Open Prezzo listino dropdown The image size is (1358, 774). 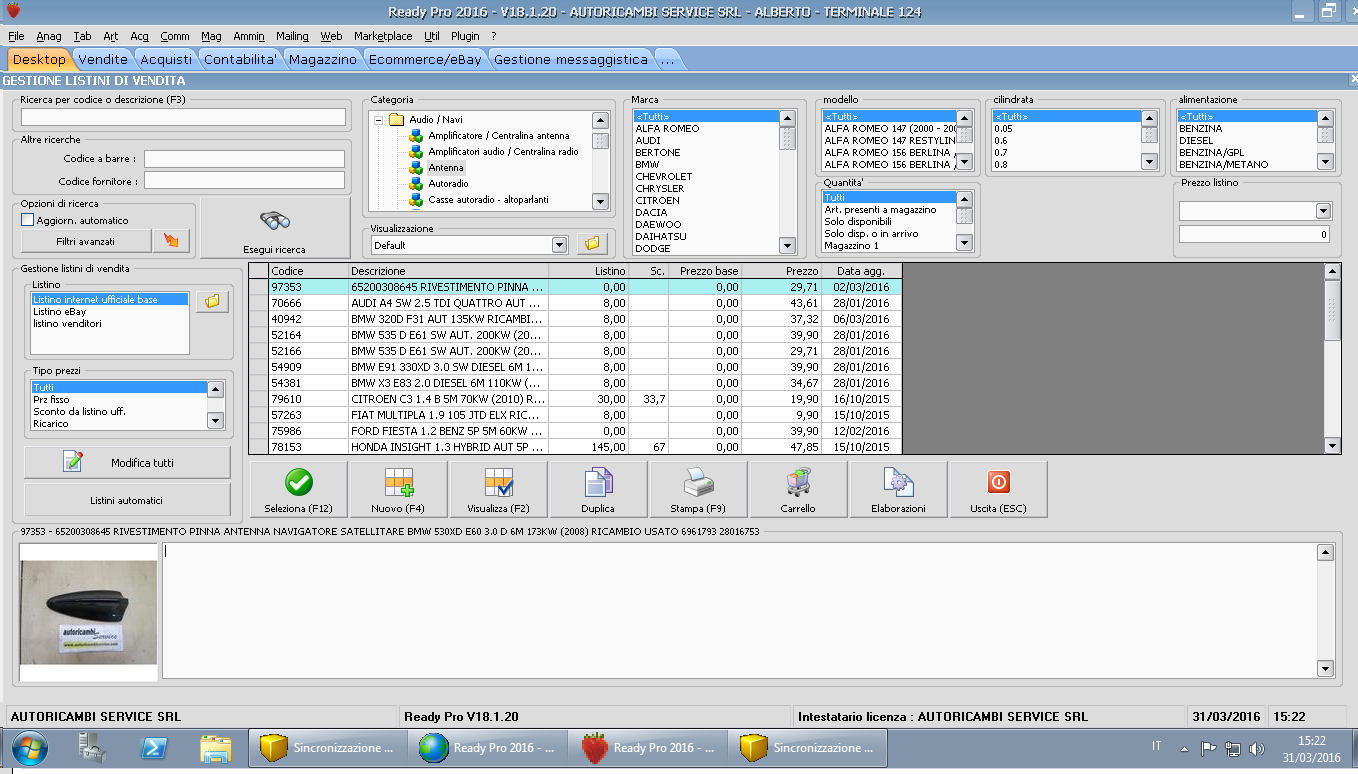[x=1324, y=211]
